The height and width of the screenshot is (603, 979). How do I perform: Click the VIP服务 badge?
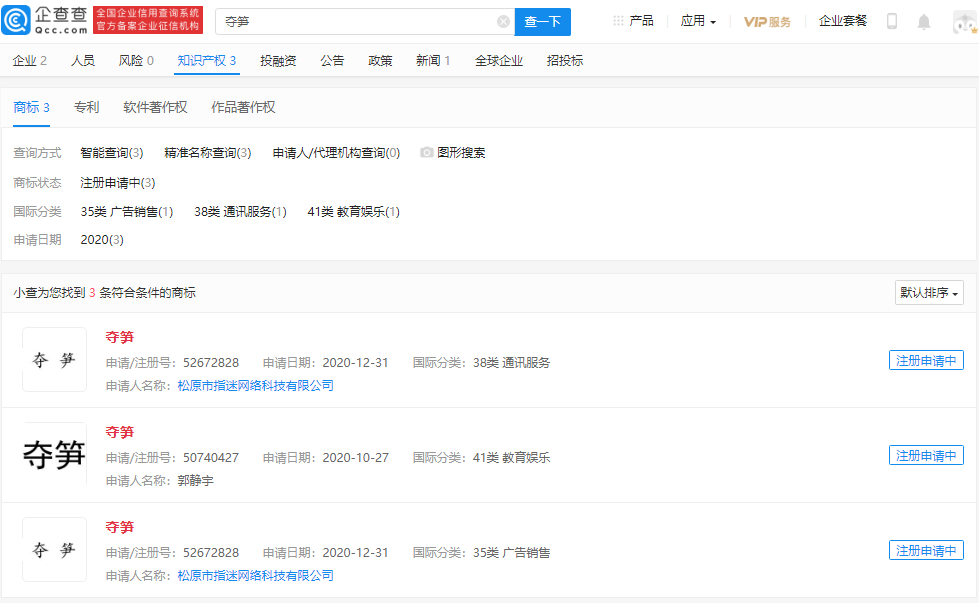(x=767, y=21)
